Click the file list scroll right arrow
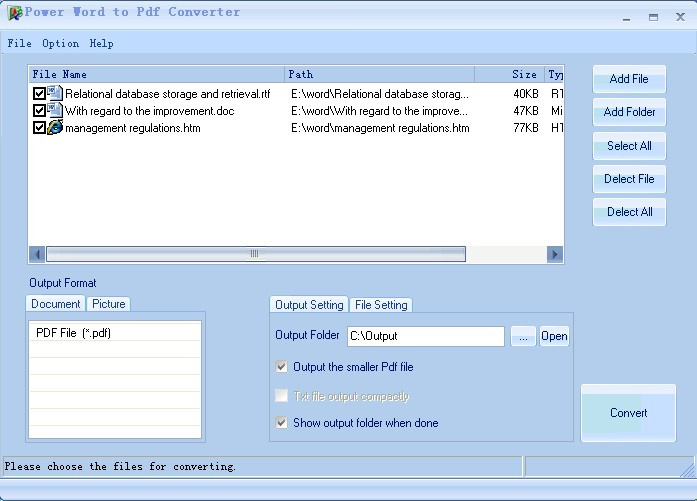The image size is (697, 501). pos(554,254)
